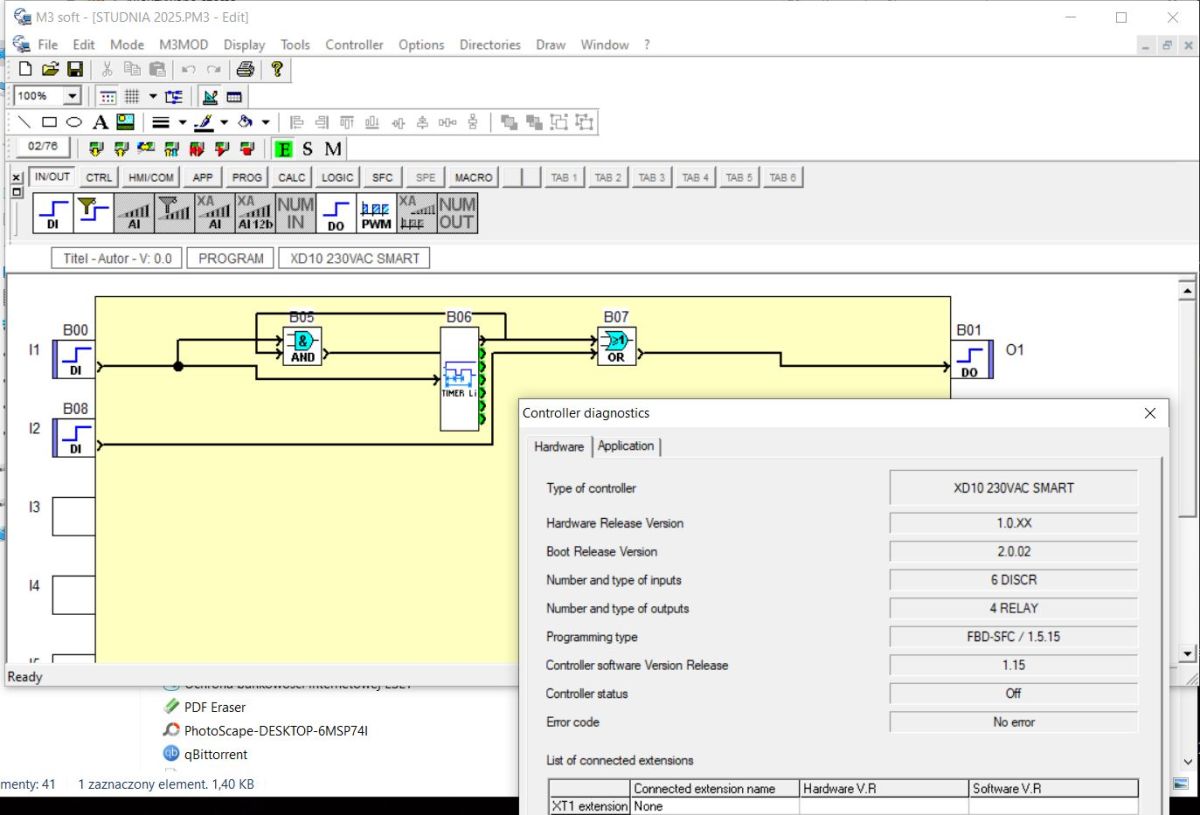Pick the DO discrete output block
This screenshot has height=815, width=1200.
336,213
